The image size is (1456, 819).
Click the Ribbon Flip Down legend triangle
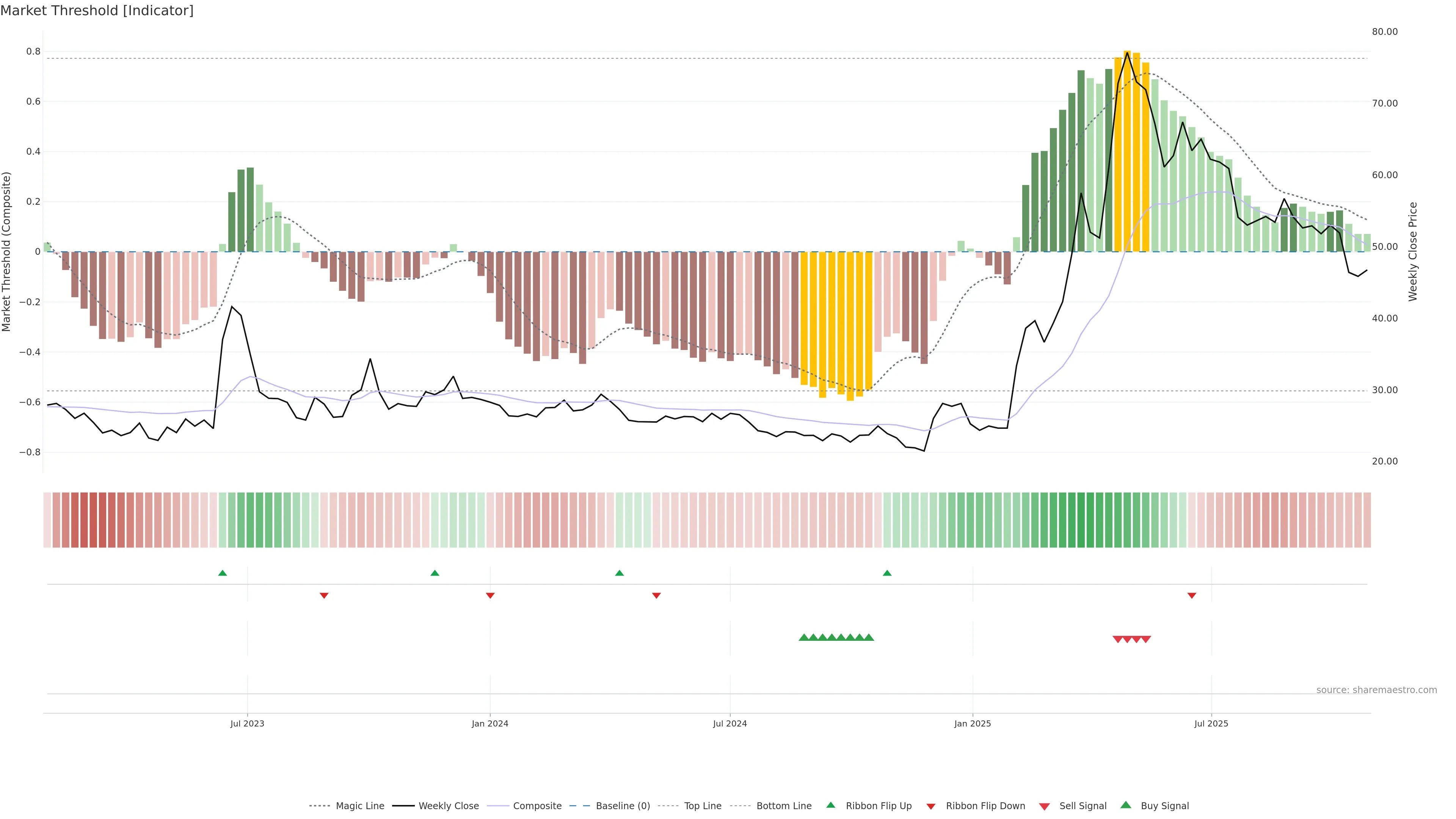point(931,806)
